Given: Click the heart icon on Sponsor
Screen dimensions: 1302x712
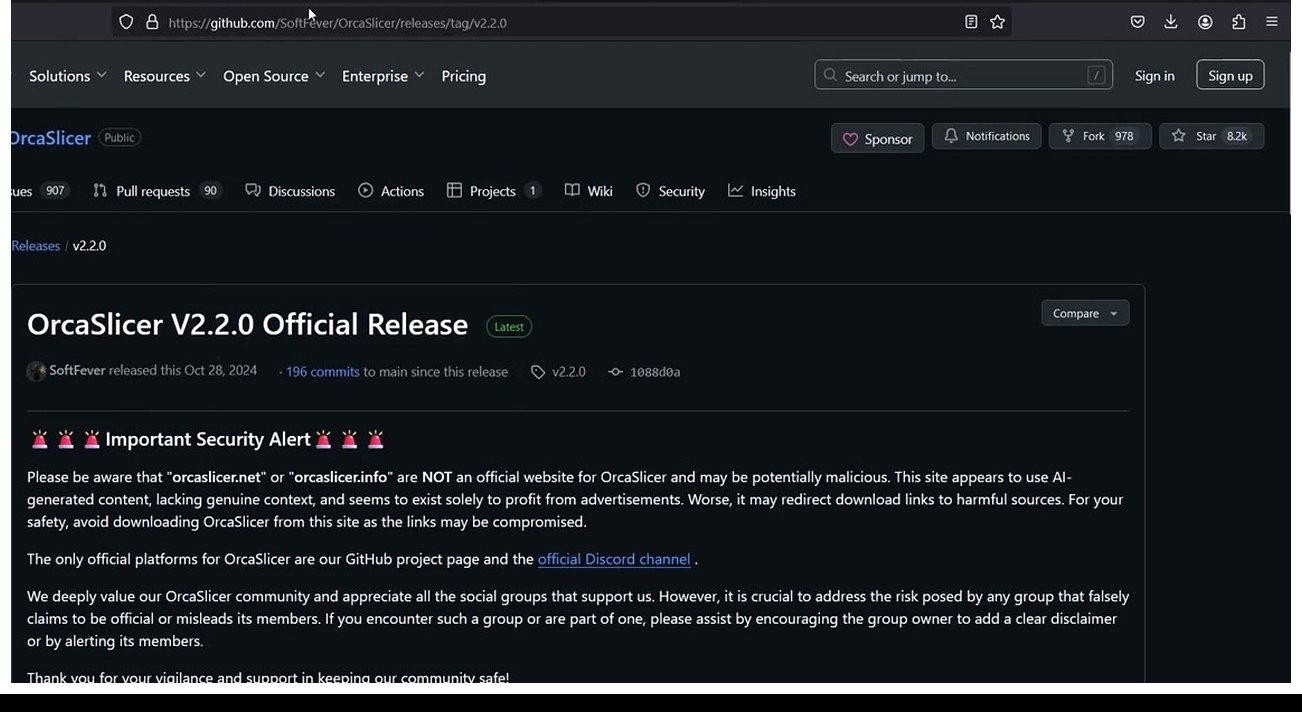Looking at the screenshot, I should 850,139.
